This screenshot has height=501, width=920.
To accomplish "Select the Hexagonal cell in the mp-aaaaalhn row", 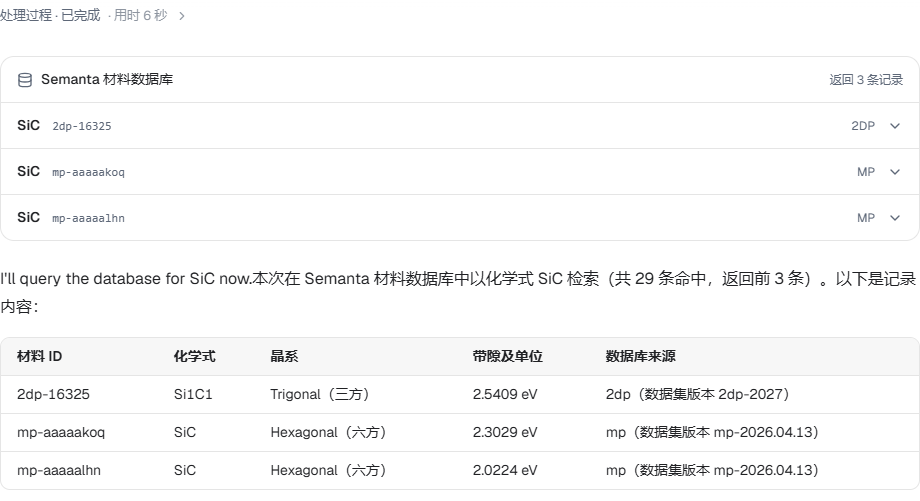I will point(329,470).
